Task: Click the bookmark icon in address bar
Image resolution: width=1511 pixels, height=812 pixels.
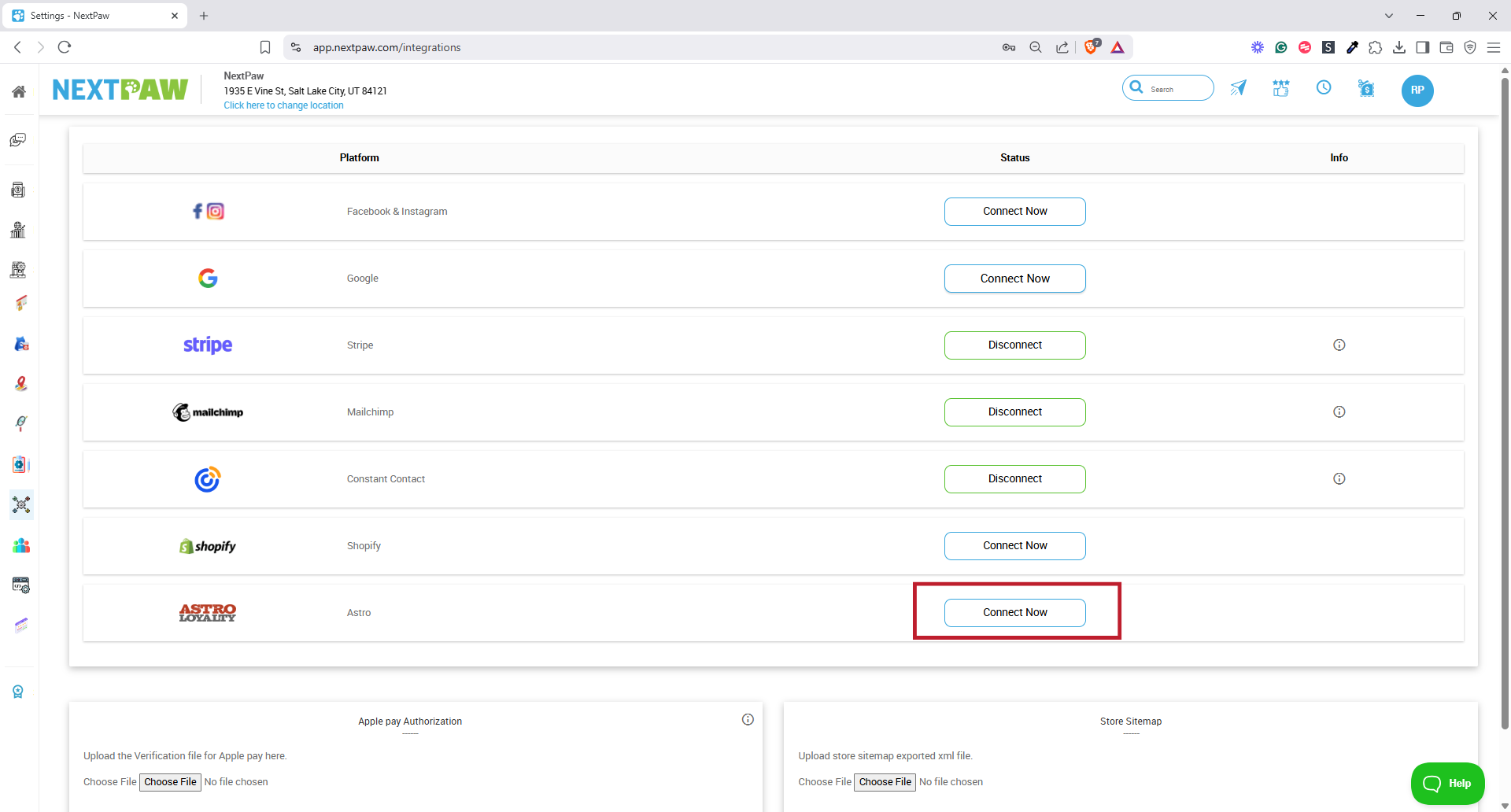Action: click(x=265, y=47)
